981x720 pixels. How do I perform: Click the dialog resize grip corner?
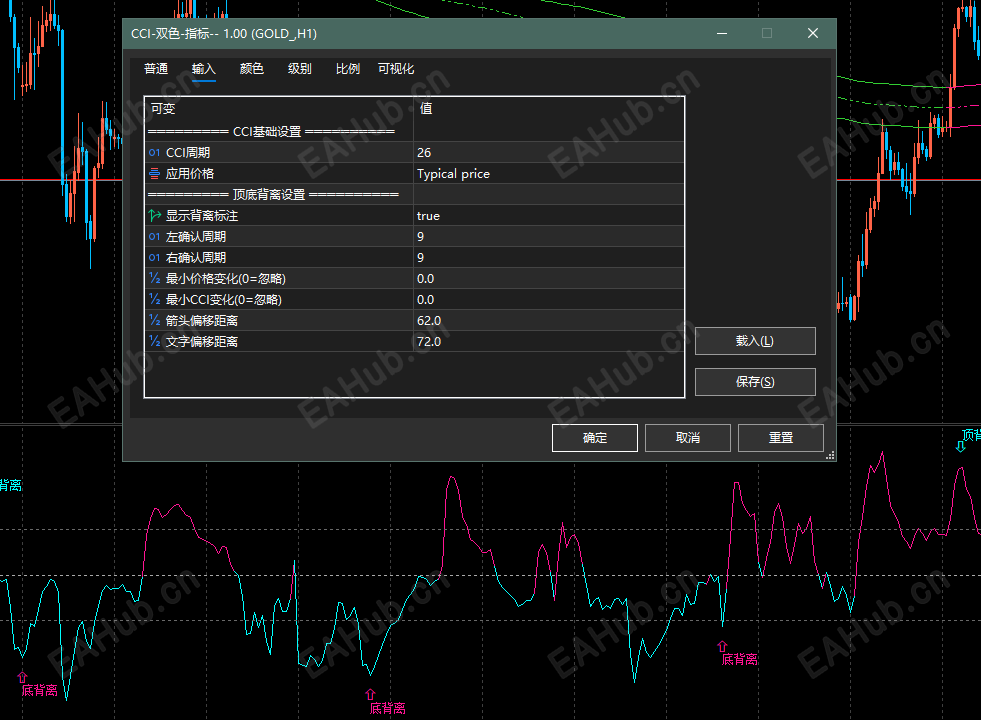pyautogui.click(x=830, y=455)
